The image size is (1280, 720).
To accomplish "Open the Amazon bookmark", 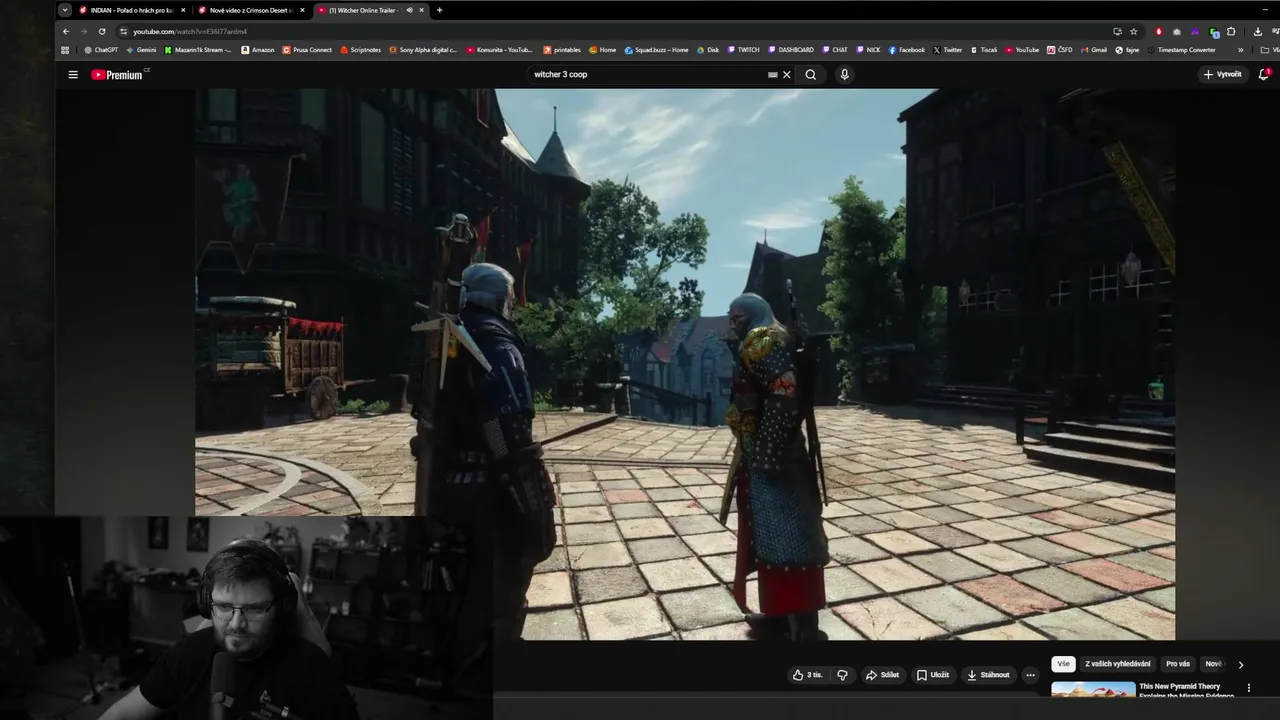I will [258, 50].
